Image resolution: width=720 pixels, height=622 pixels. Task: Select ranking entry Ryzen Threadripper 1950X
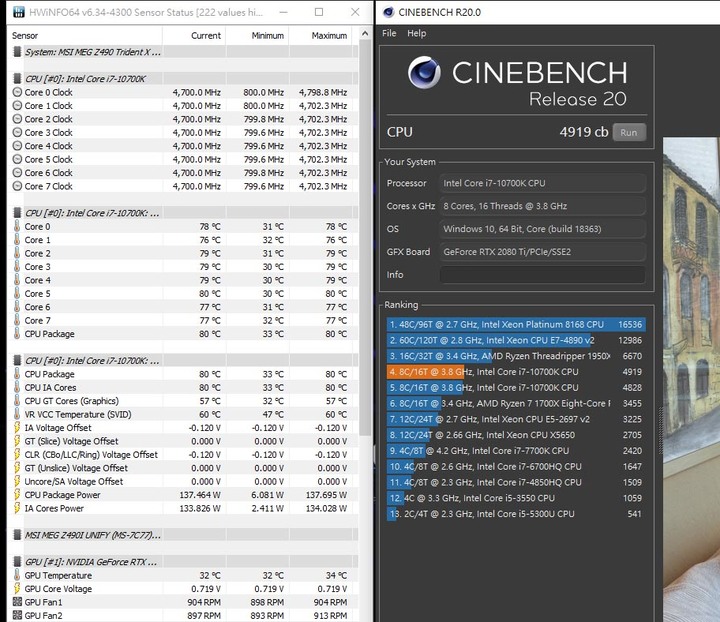(x=516, y=356)
